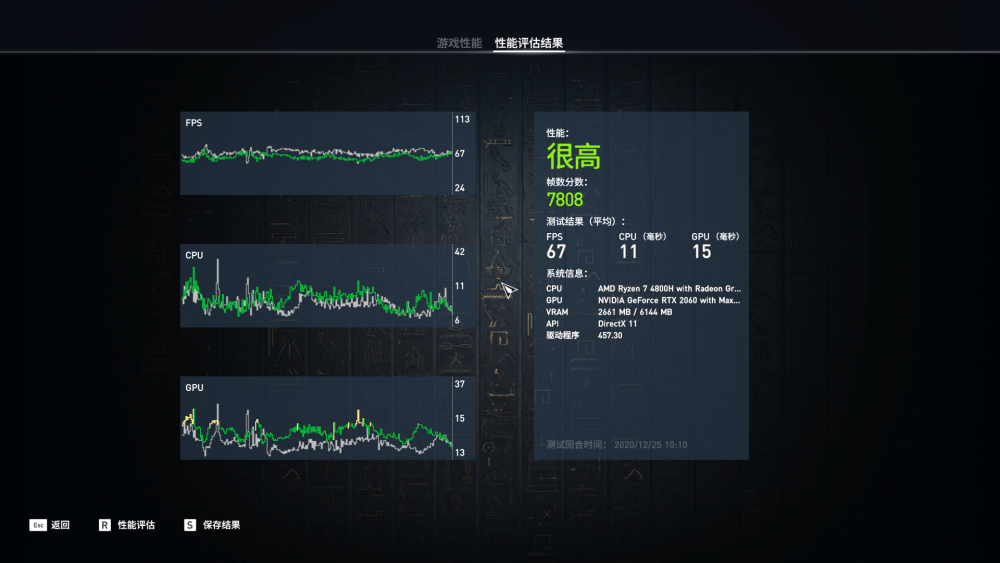
Task: Click the test date 2020/12/25 10:10
Action: pyautogui.click(x=651, y=444)
